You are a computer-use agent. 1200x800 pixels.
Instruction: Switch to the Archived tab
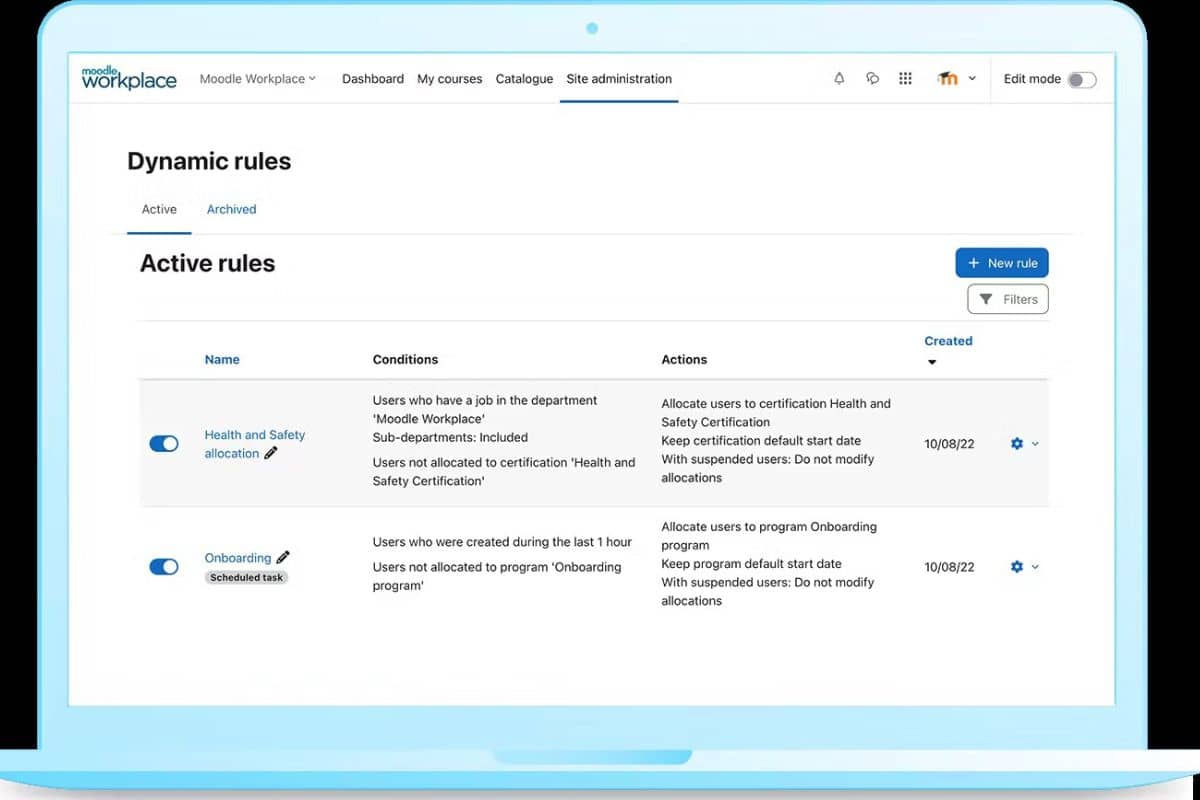coord(231,209)
